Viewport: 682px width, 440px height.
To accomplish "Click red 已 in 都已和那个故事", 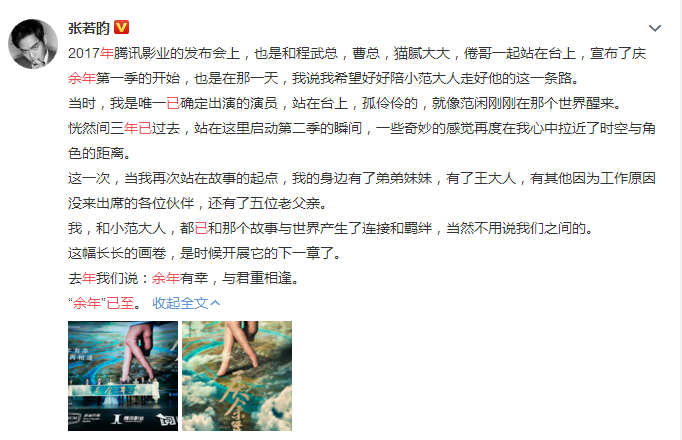I will coord(201,228).
